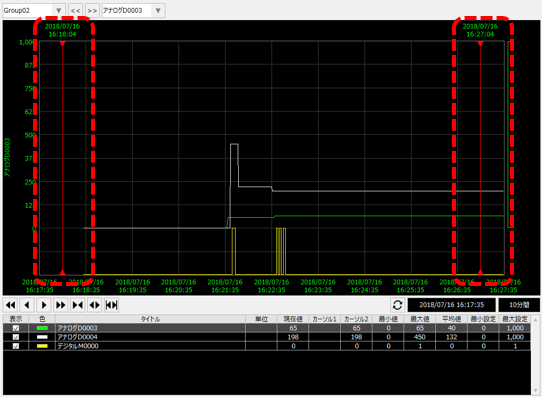Viewport: 543px width, 397px height.
Task: Toggle display checkbox for デジタルM0000
Action: point(16,346)
